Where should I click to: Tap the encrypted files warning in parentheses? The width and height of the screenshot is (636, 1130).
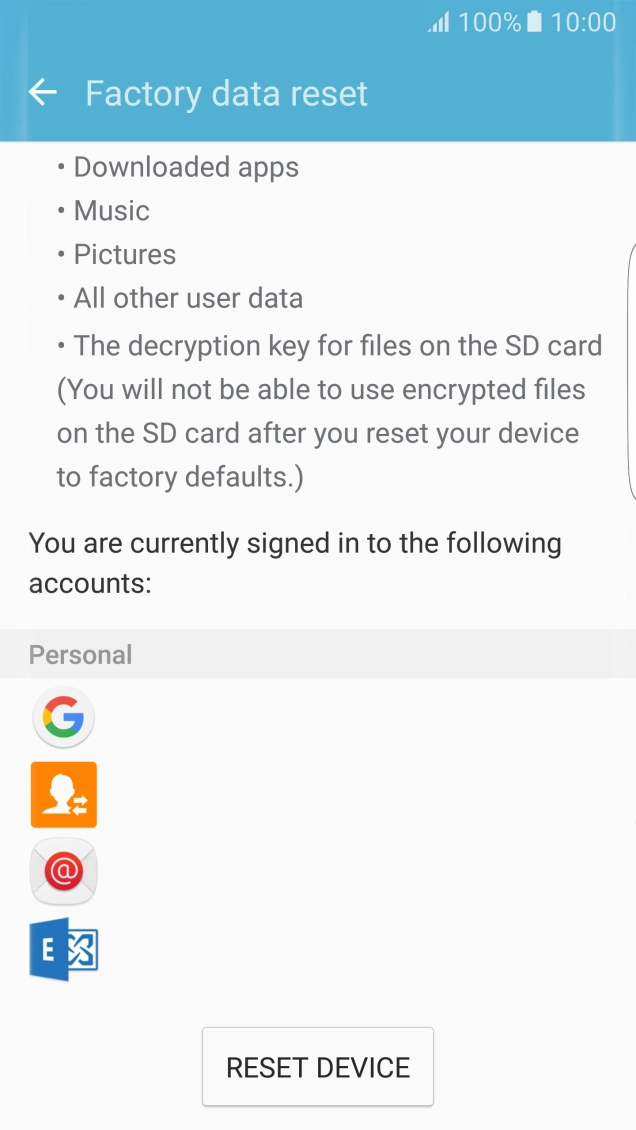(320, 433)
